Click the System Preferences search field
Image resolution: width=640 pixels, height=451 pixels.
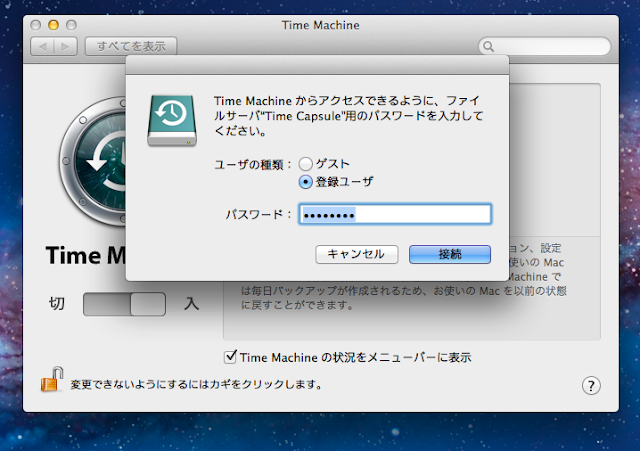[544, 47]
